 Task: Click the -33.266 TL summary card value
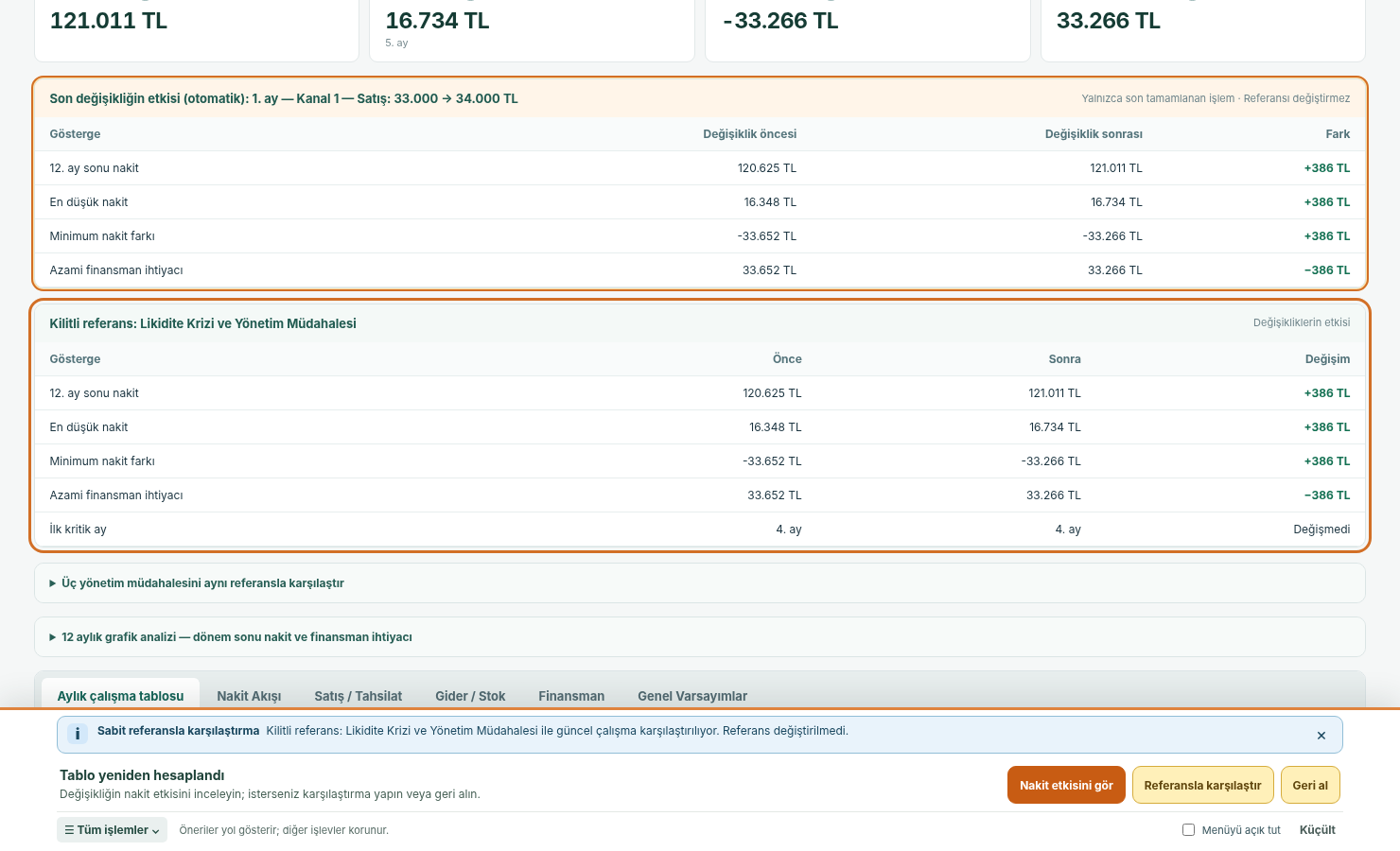[x=780, y=21]
